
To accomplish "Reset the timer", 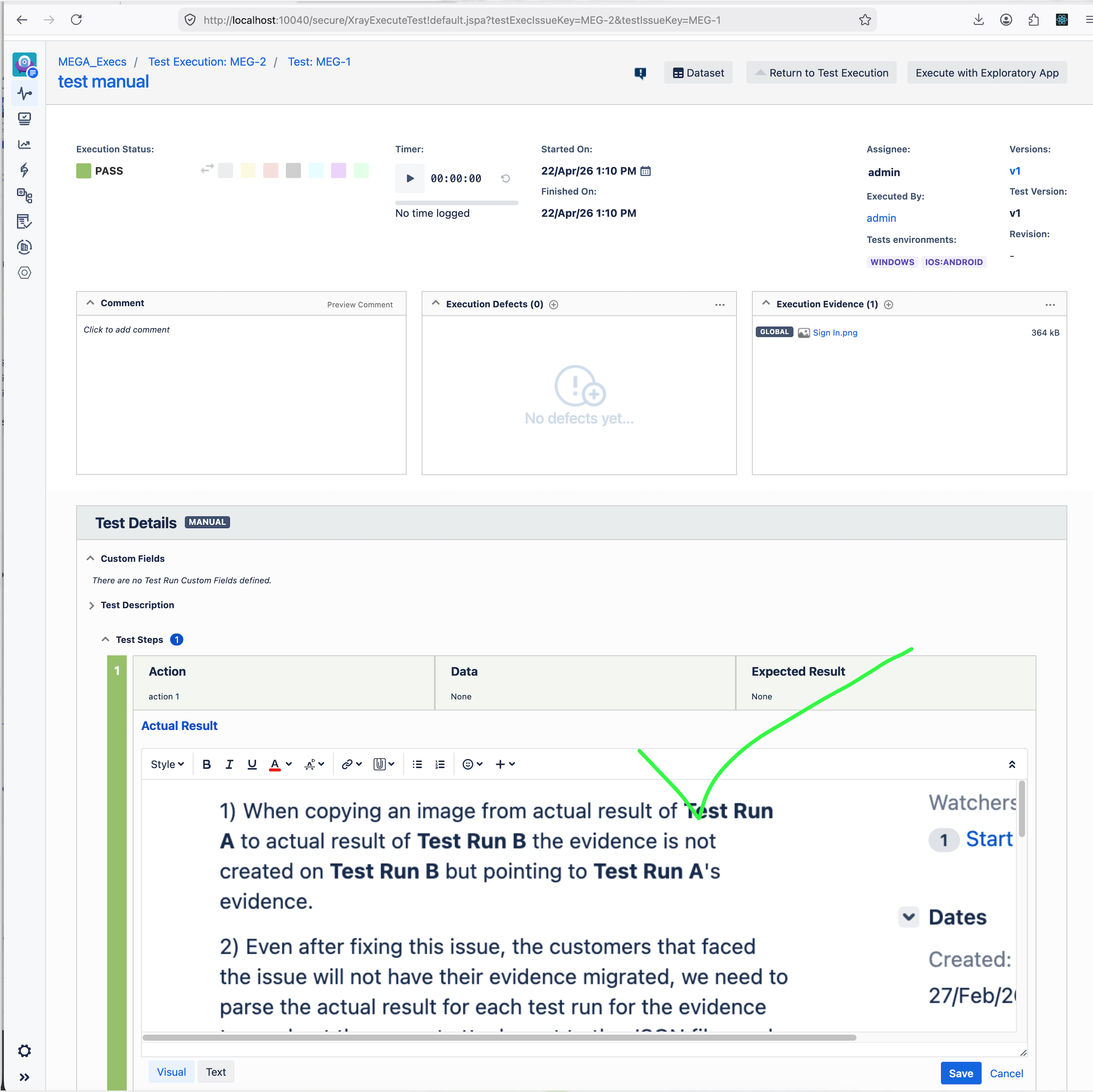I will pyautogui.click(x=506, y=179).
